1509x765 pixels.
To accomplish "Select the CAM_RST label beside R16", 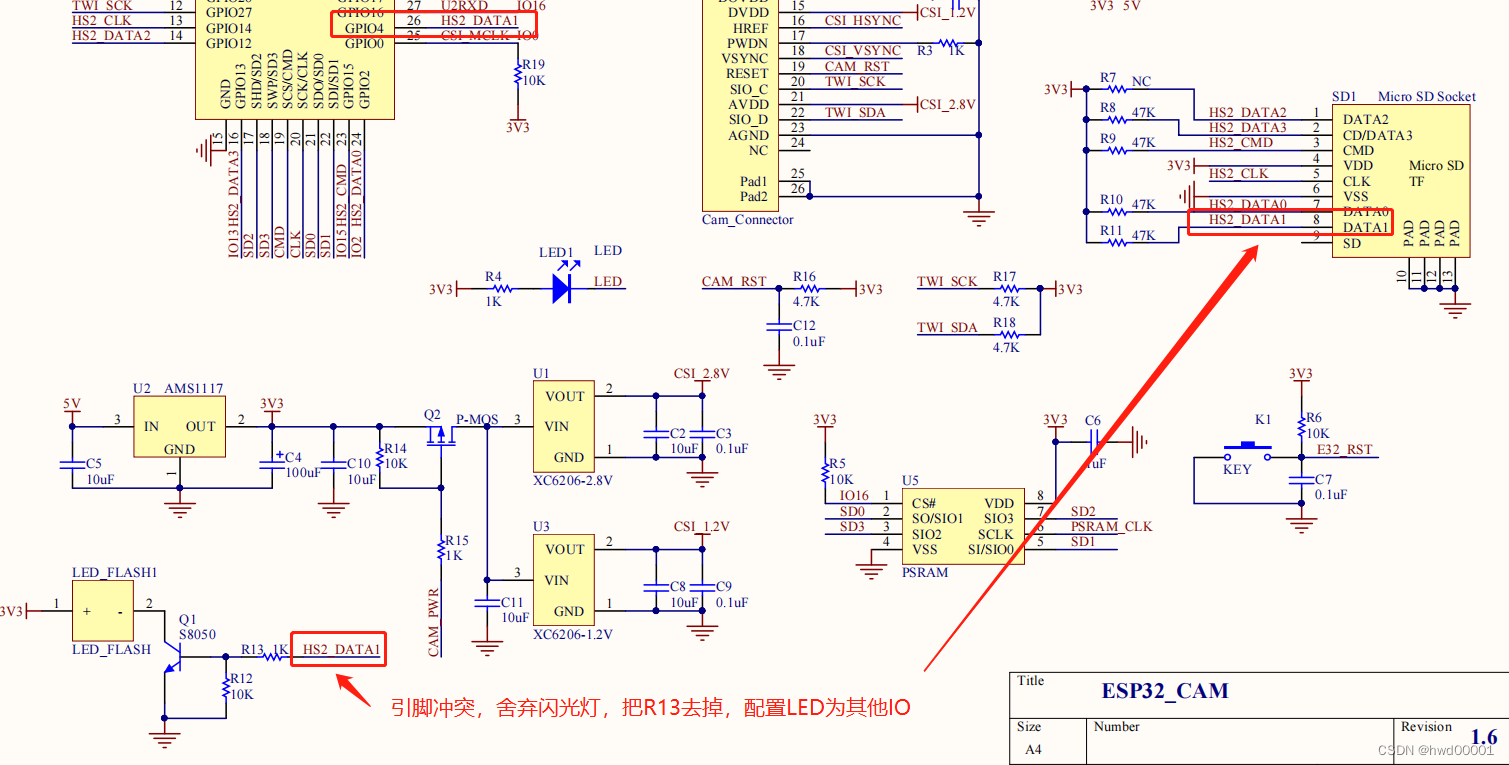I will coord(734,281).
